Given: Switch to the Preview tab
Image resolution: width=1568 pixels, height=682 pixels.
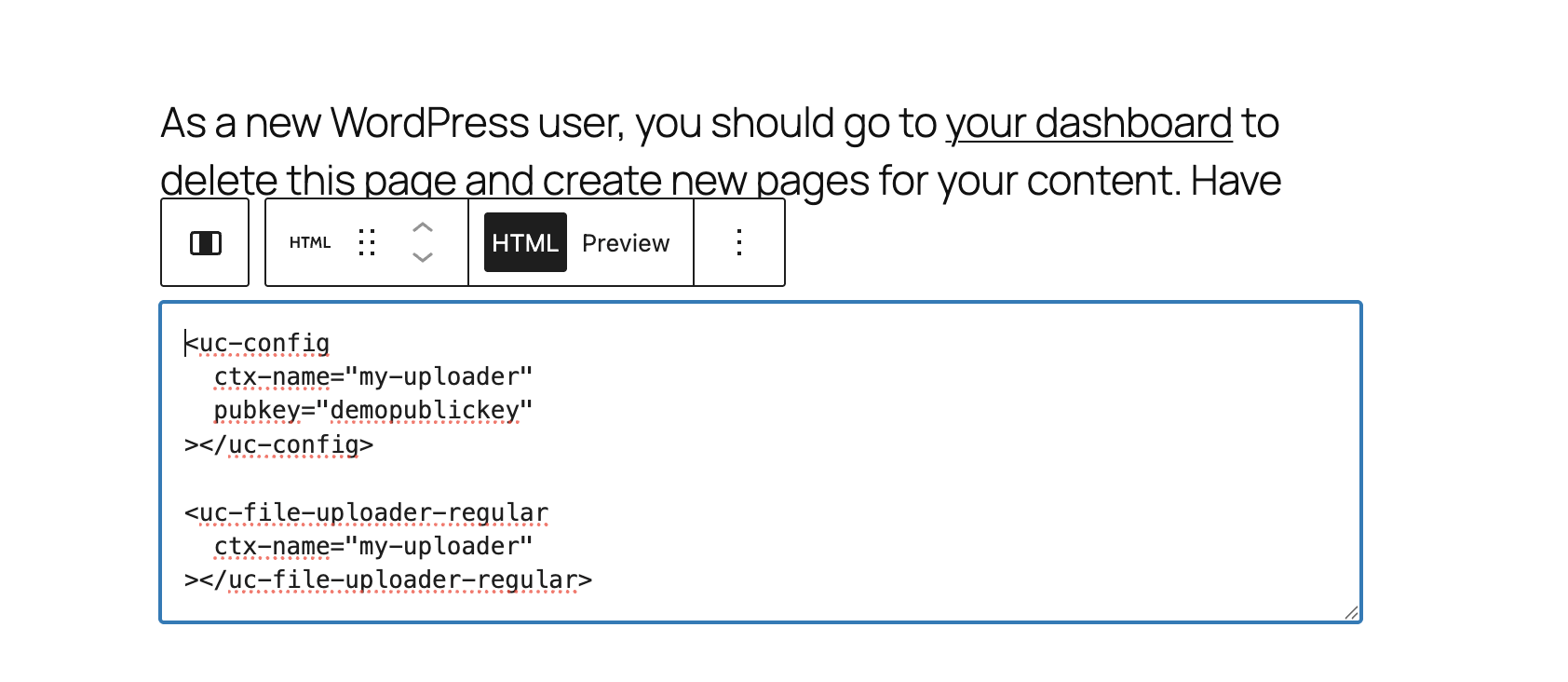Looking at the screenshot, I should coord(626,243).
